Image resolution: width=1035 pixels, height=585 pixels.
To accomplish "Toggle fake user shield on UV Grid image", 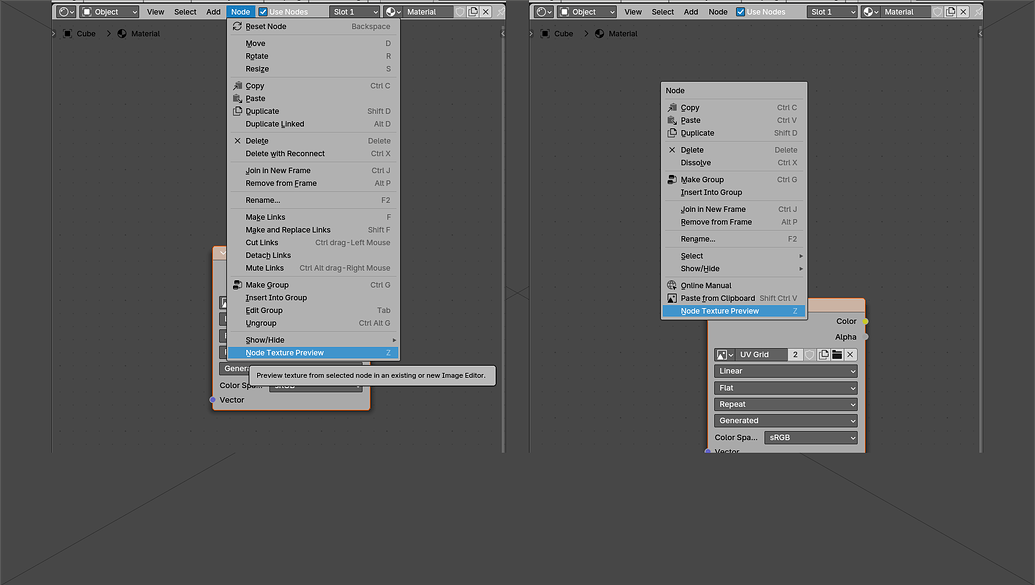I will [809, 355].
